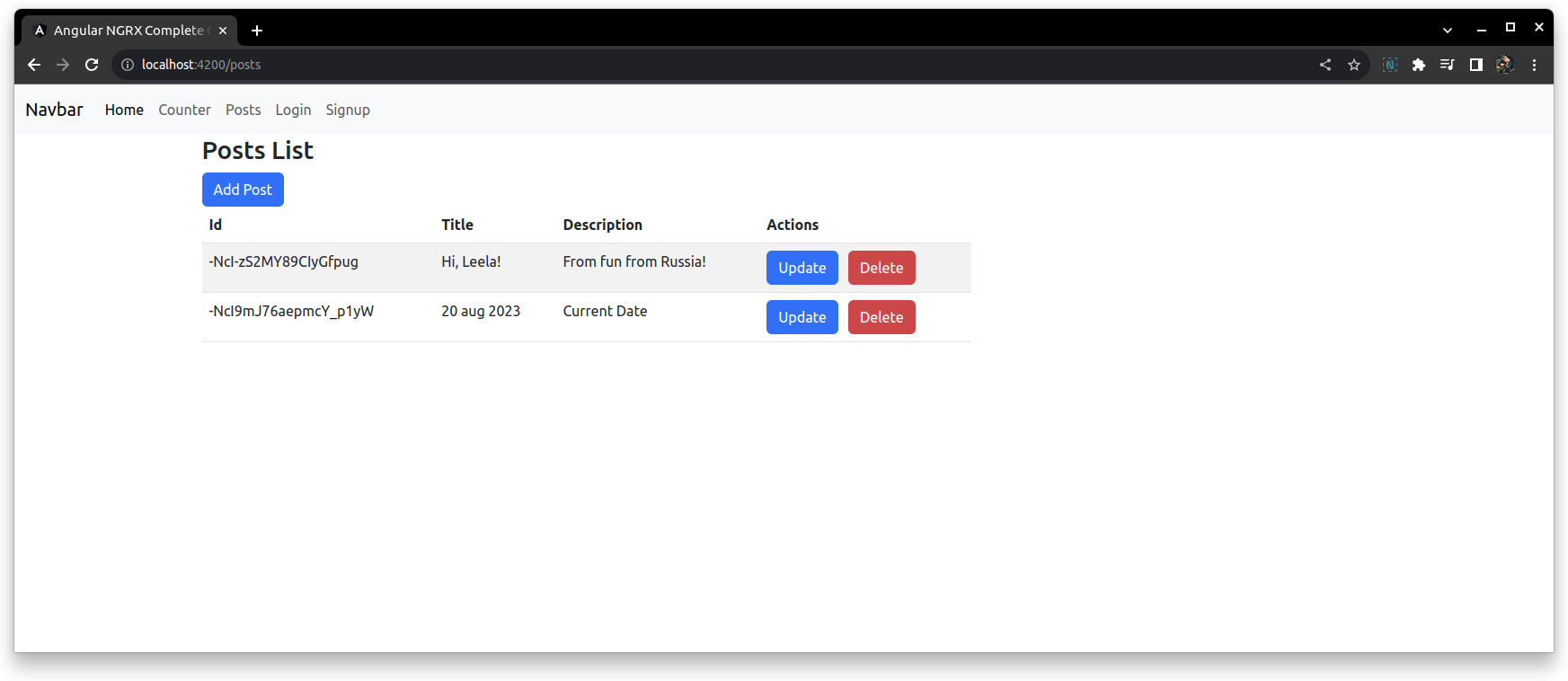The height and width of the screenshot is (681, 1568).
Task: Update the 'Hi, Leela!' post
Action: [x=802, y=268]
